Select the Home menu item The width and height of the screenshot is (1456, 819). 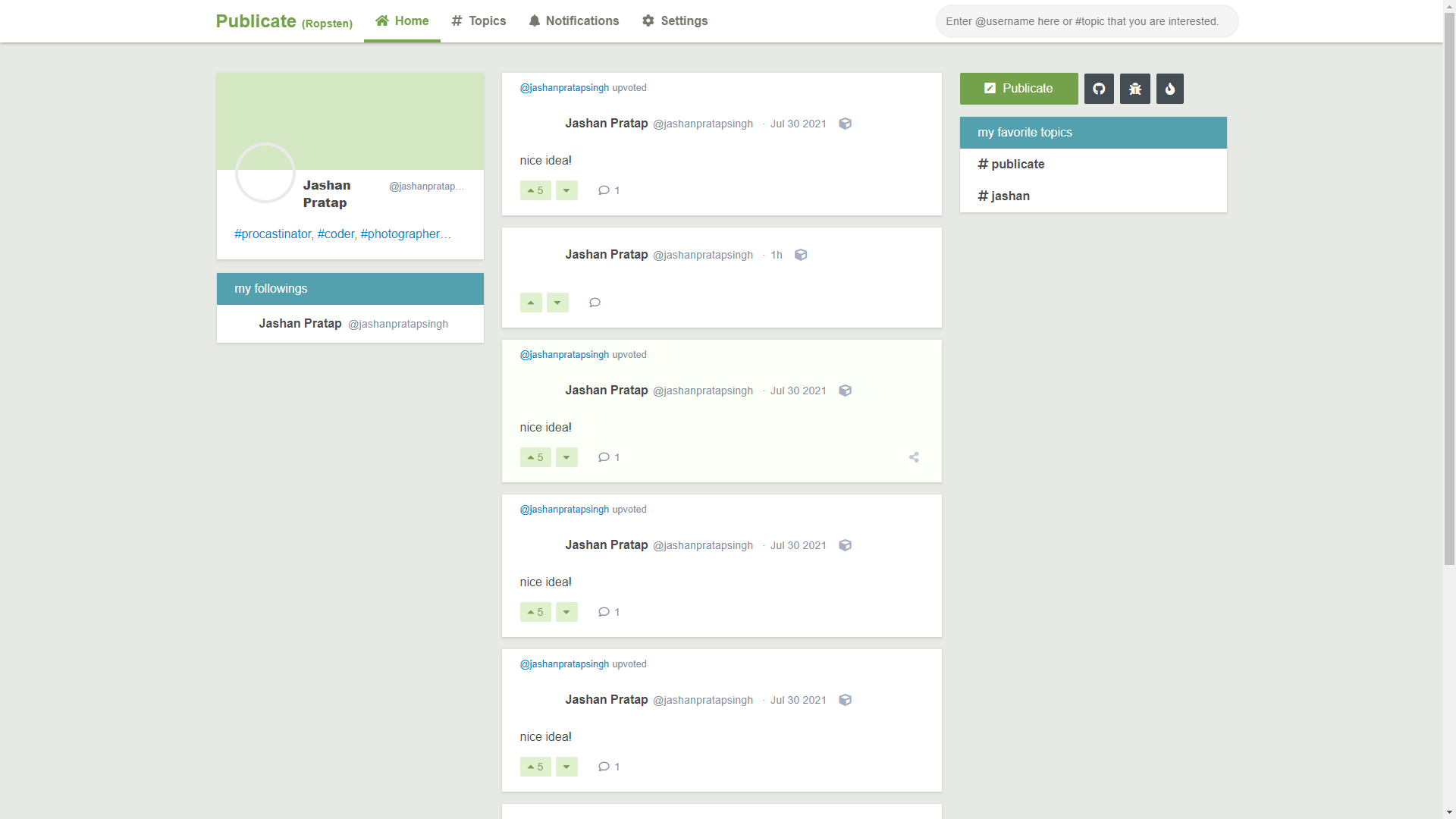click(402, 20)
